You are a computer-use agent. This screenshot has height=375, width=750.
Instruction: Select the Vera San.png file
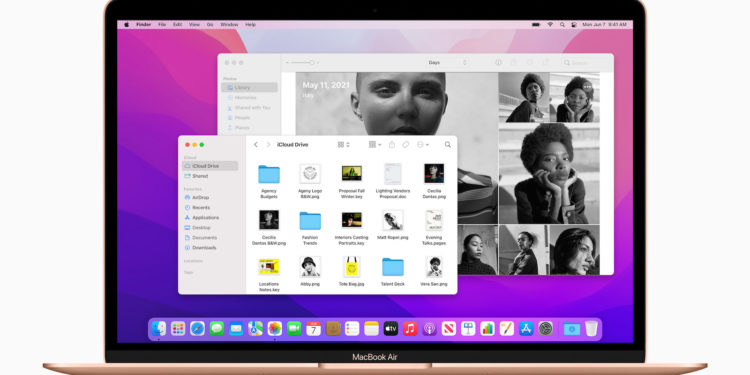(x=434, y=272)
